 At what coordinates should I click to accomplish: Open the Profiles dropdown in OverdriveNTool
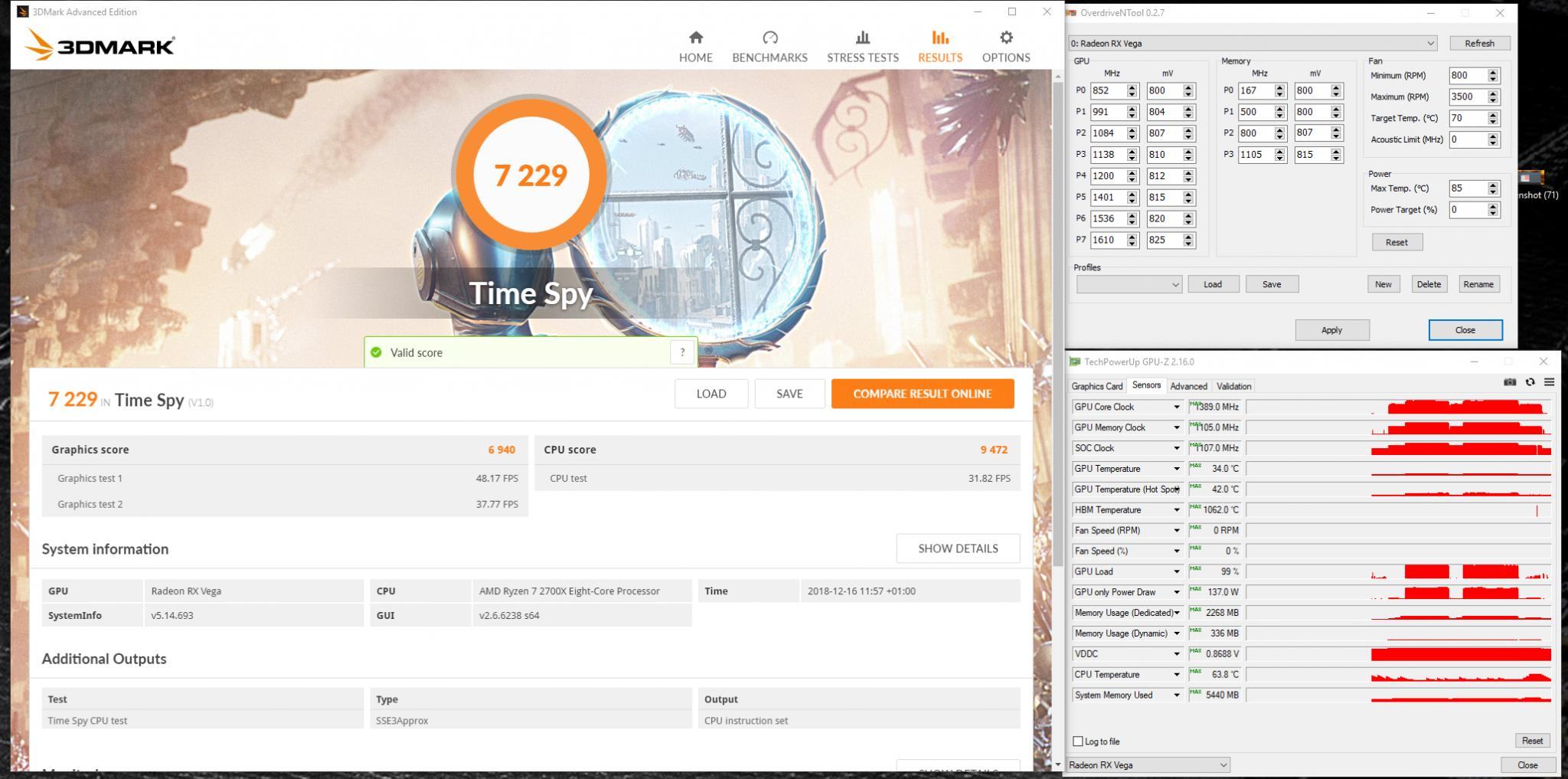pyautogui.click(x=1129, y=284)
